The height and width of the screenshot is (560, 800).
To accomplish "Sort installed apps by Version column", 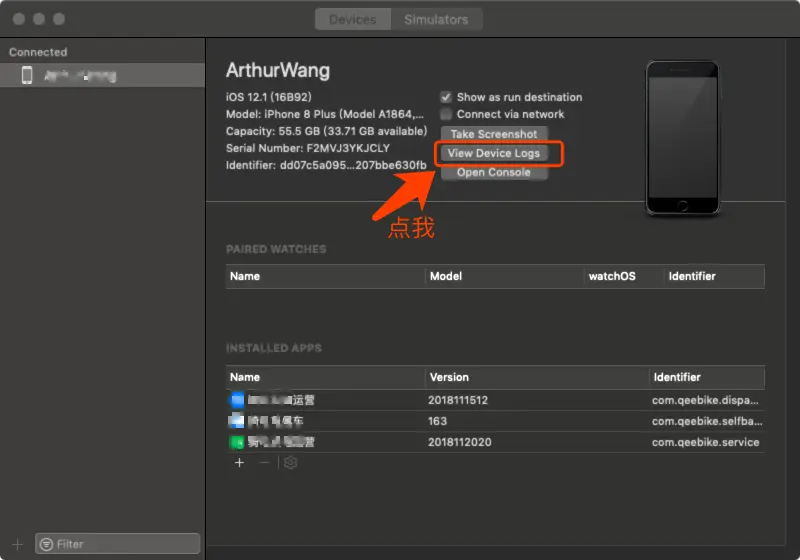I will point(537,377).
